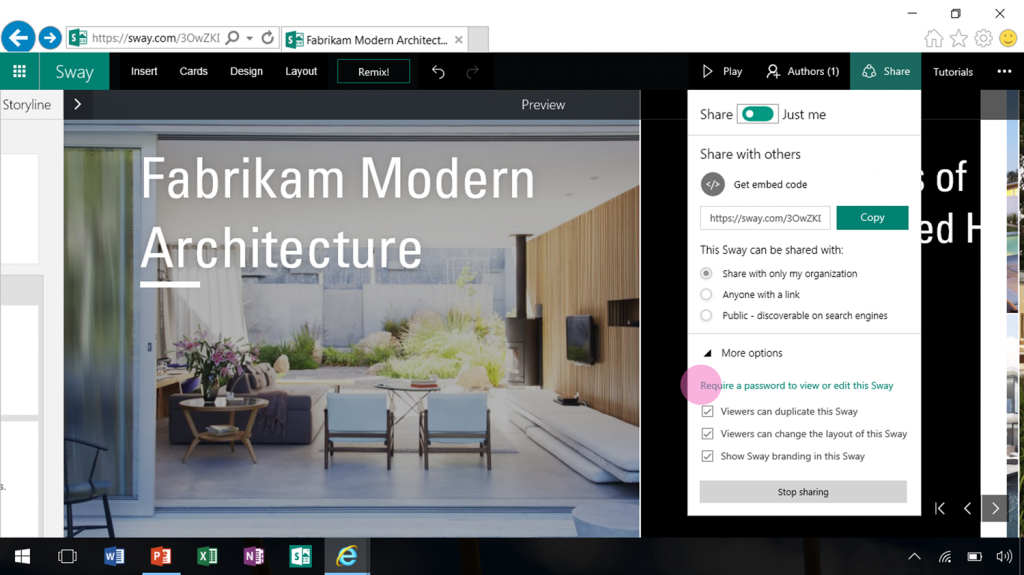This screenshot has height=575, width=1024.
Task: Switch to the Storyline tab
Action: click(x=27, y=105)
